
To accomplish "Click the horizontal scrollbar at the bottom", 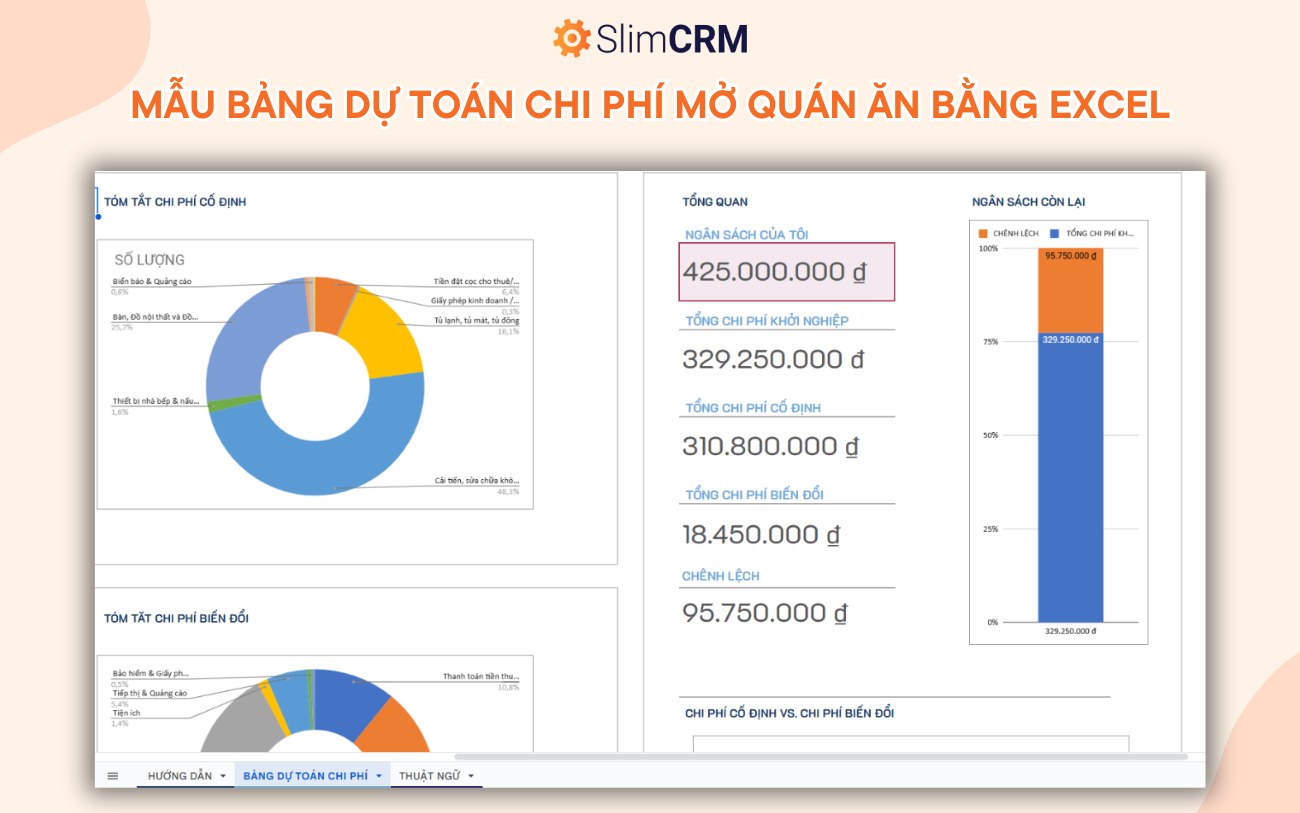I will 820,757.
